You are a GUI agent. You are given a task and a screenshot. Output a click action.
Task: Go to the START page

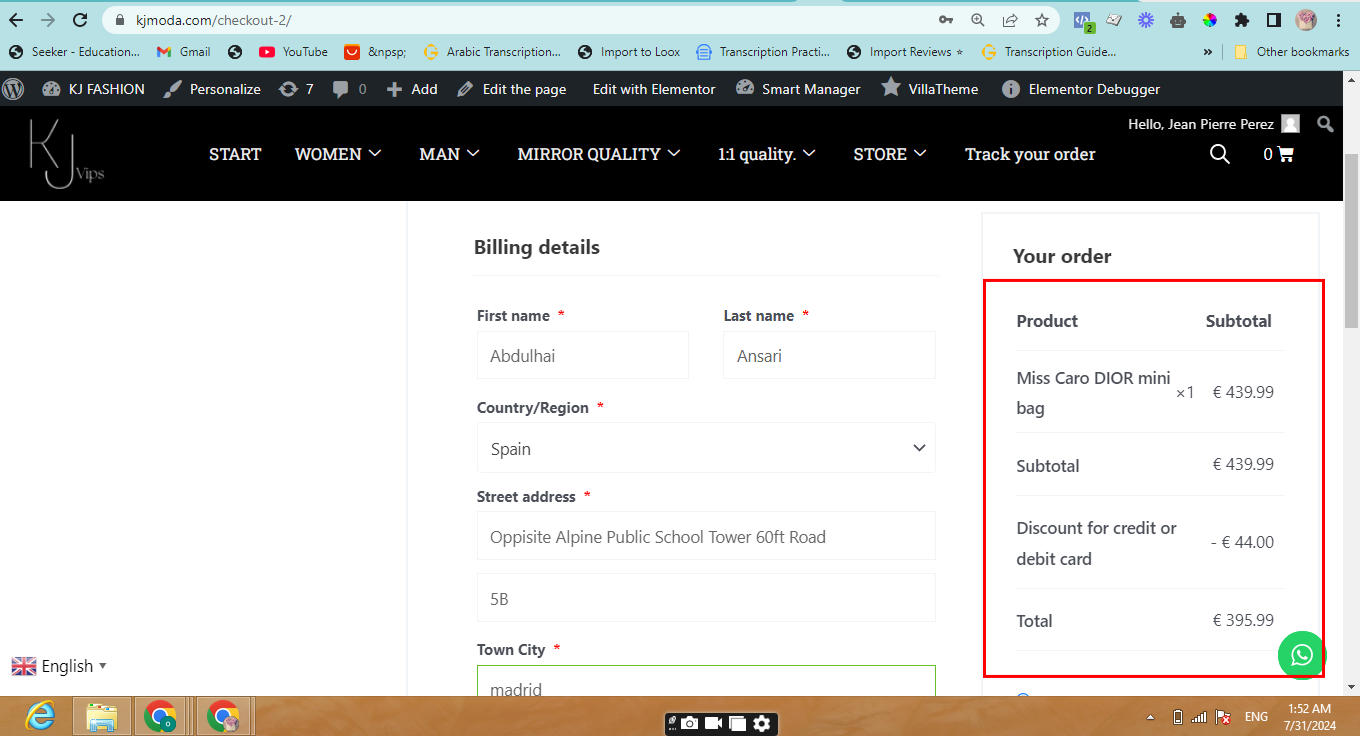(x=235, y=154)
